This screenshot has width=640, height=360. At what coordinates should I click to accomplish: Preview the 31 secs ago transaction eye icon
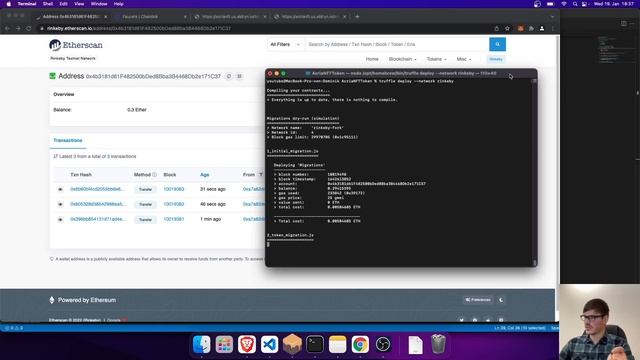coord(60,189)
